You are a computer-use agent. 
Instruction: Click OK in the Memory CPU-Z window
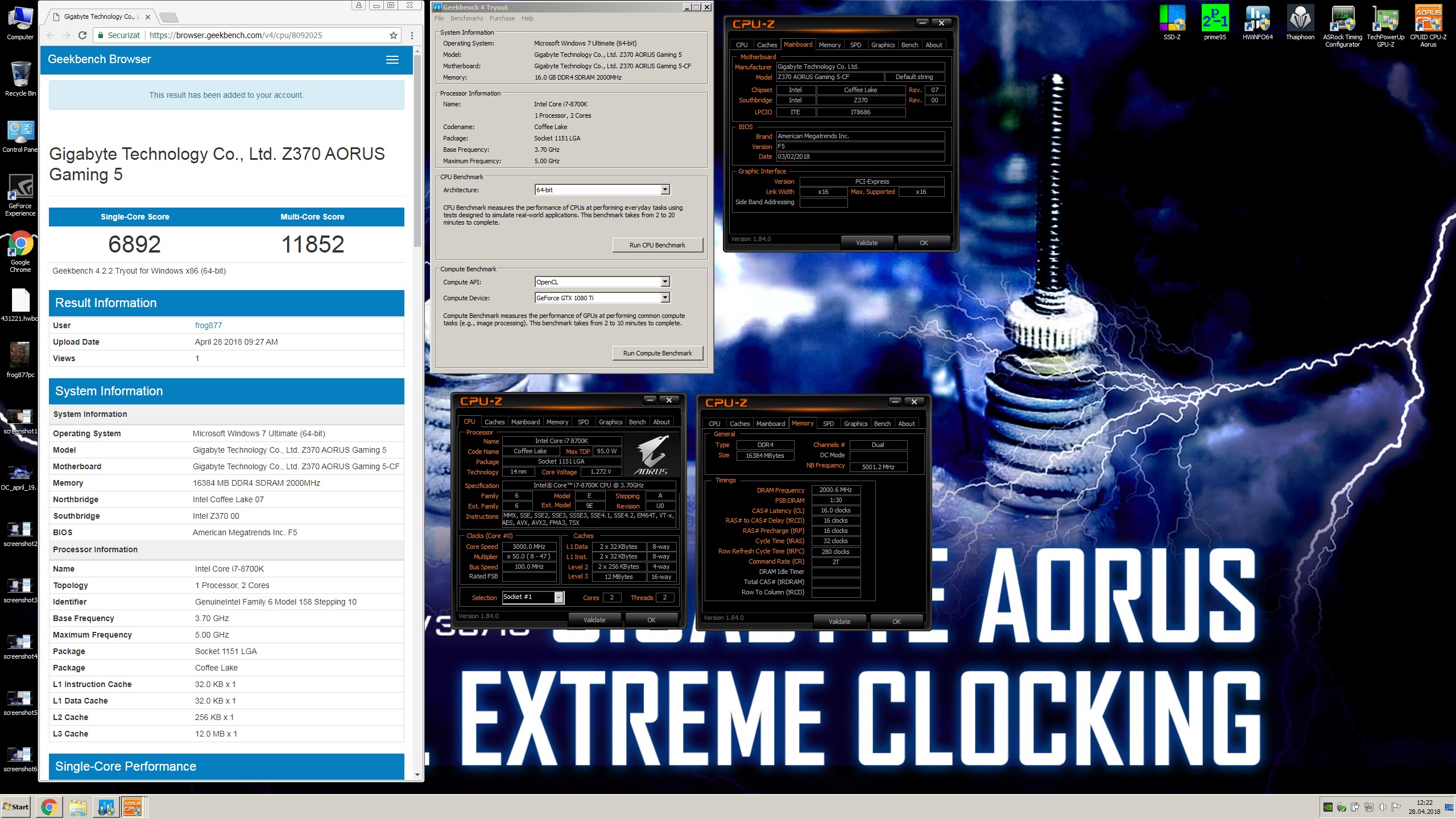coord(896,622)
